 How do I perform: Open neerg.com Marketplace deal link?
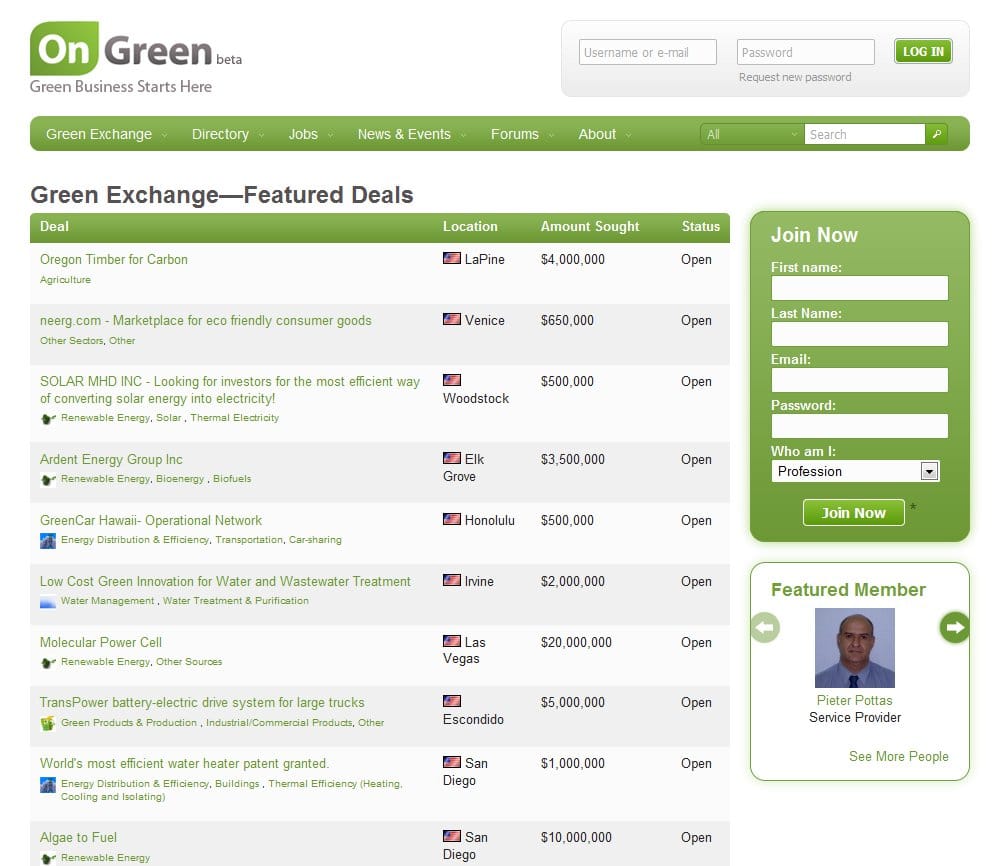pos(206,321)
